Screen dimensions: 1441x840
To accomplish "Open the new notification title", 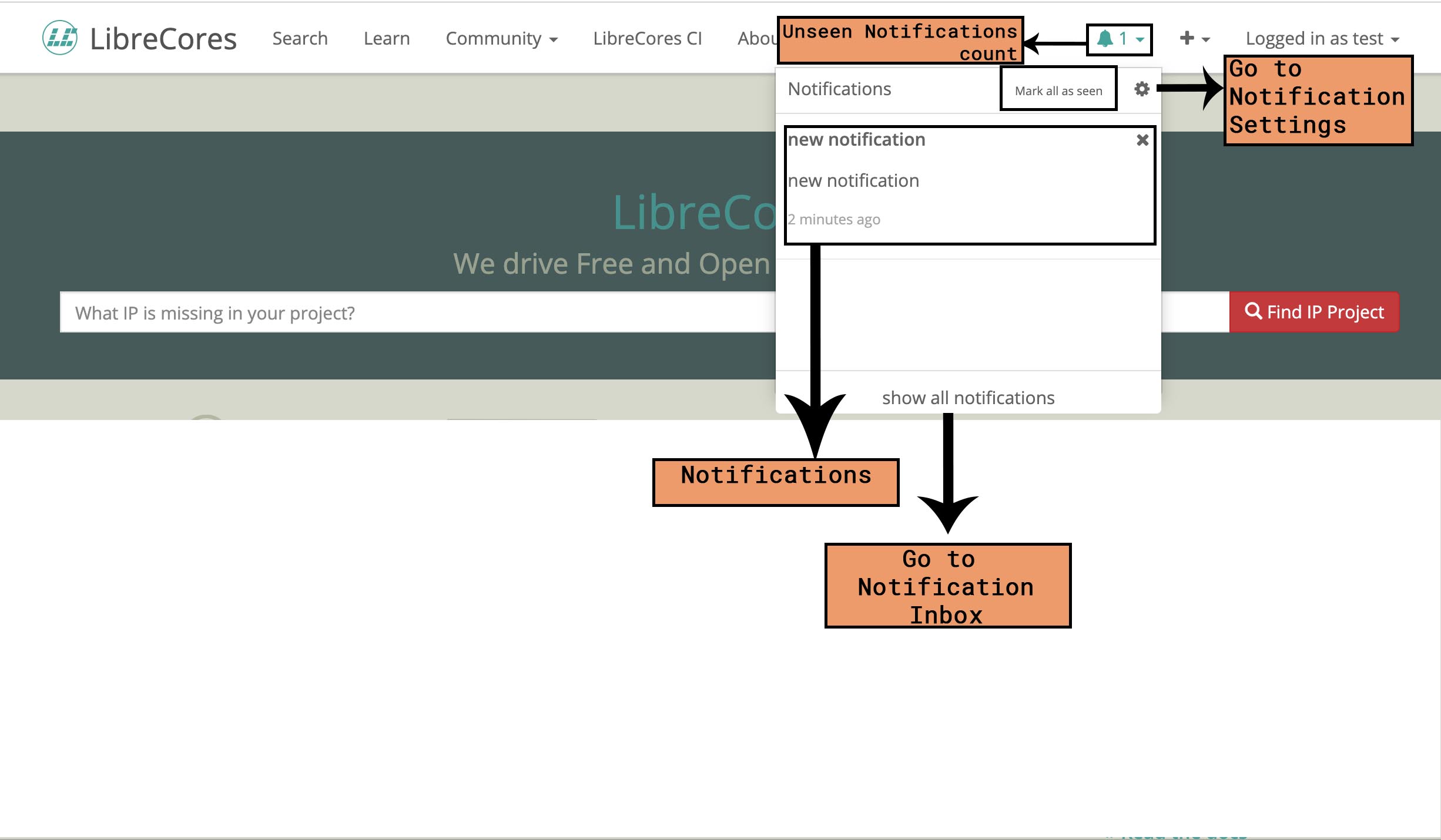I will coord(856,140).
